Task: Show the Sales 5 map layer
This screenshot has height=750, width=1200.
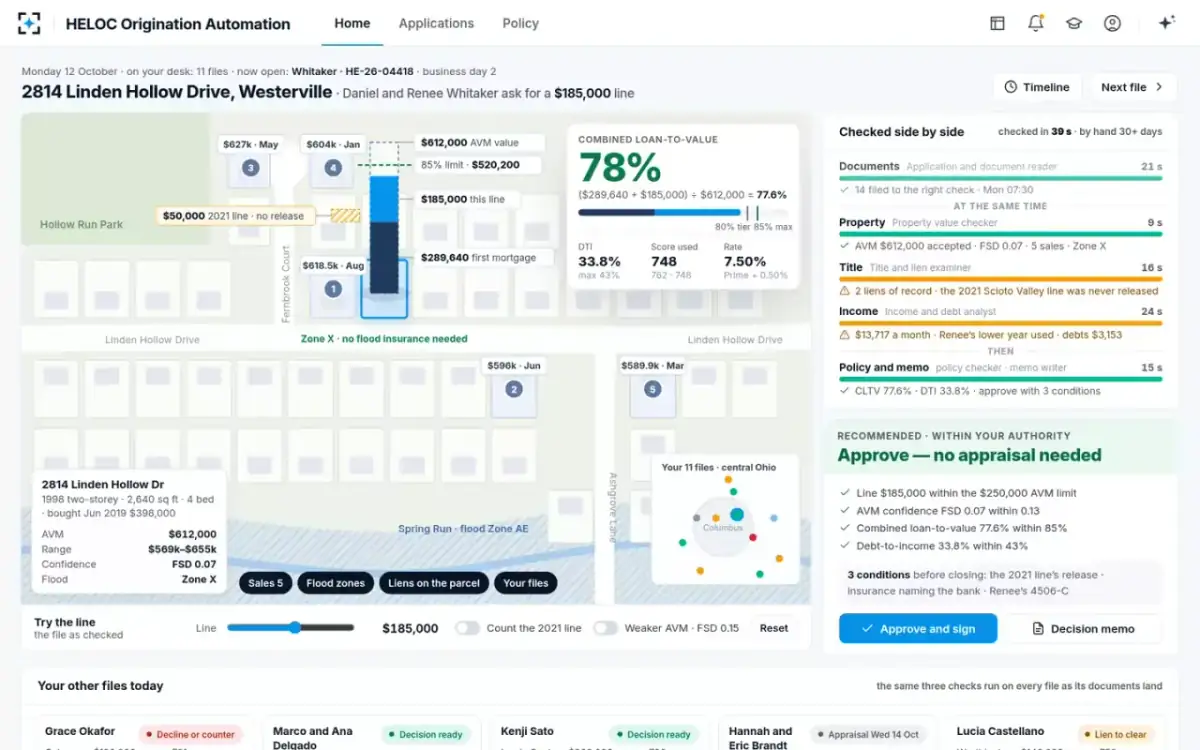Action: [x=266, y=583]
